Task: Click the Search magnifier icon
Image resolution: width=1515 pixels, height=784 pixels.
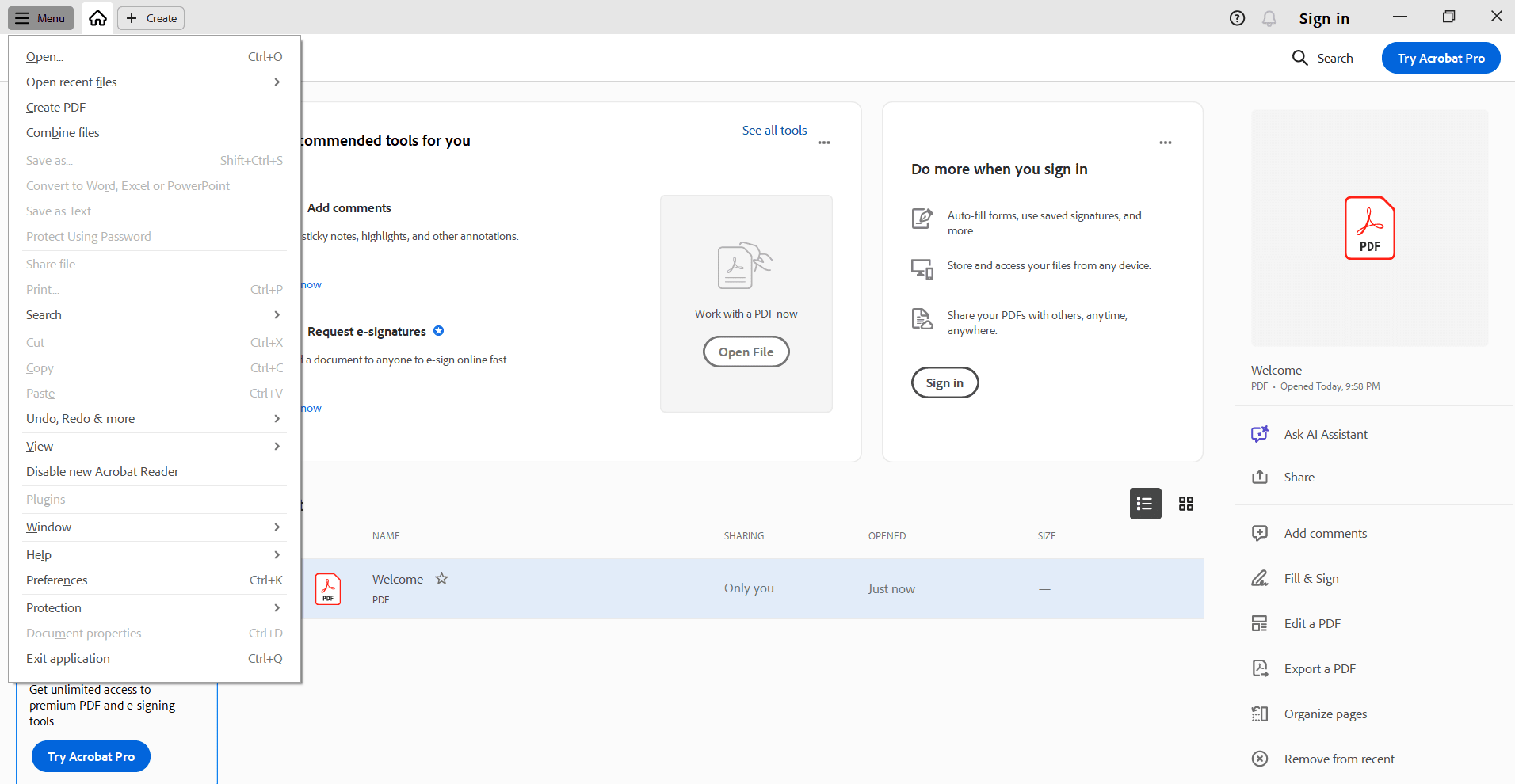Action: [x=1299, y=58]
